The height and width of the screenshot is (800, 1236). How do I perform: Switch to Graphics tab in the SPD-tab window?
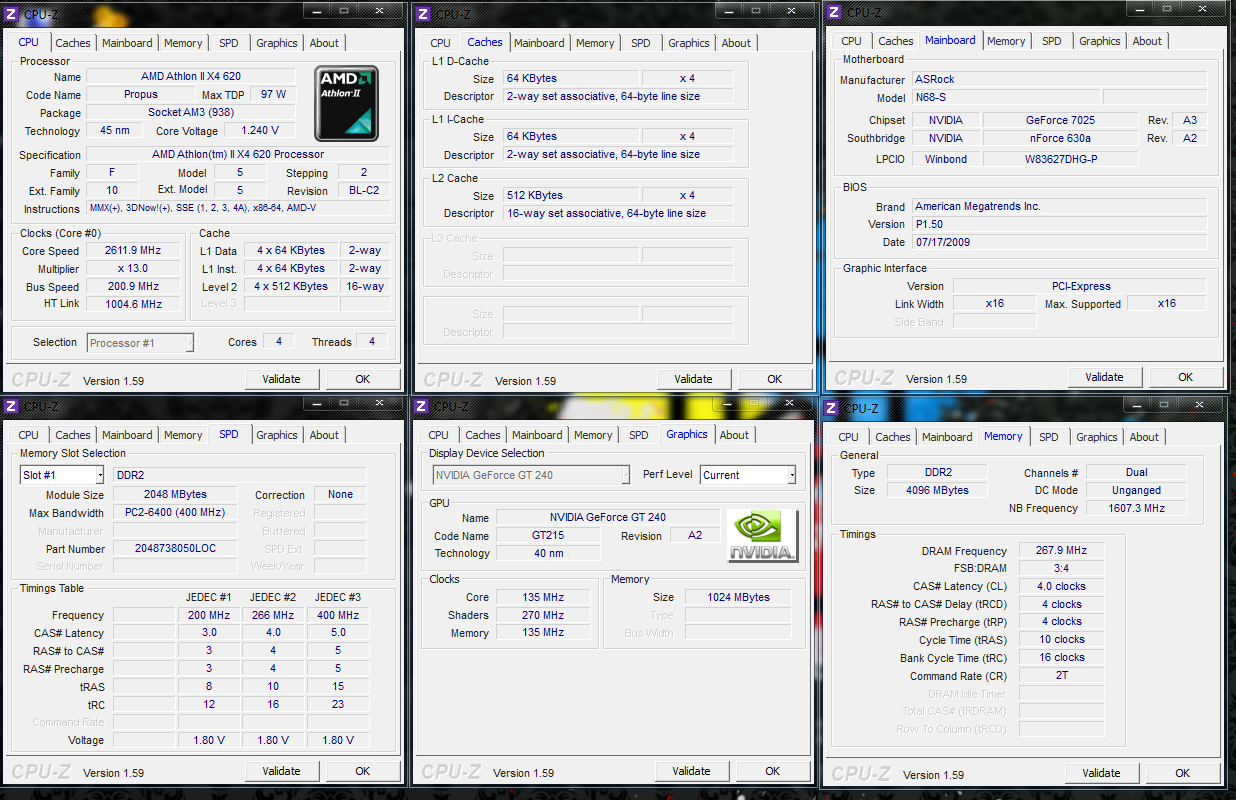click(277, 435)
